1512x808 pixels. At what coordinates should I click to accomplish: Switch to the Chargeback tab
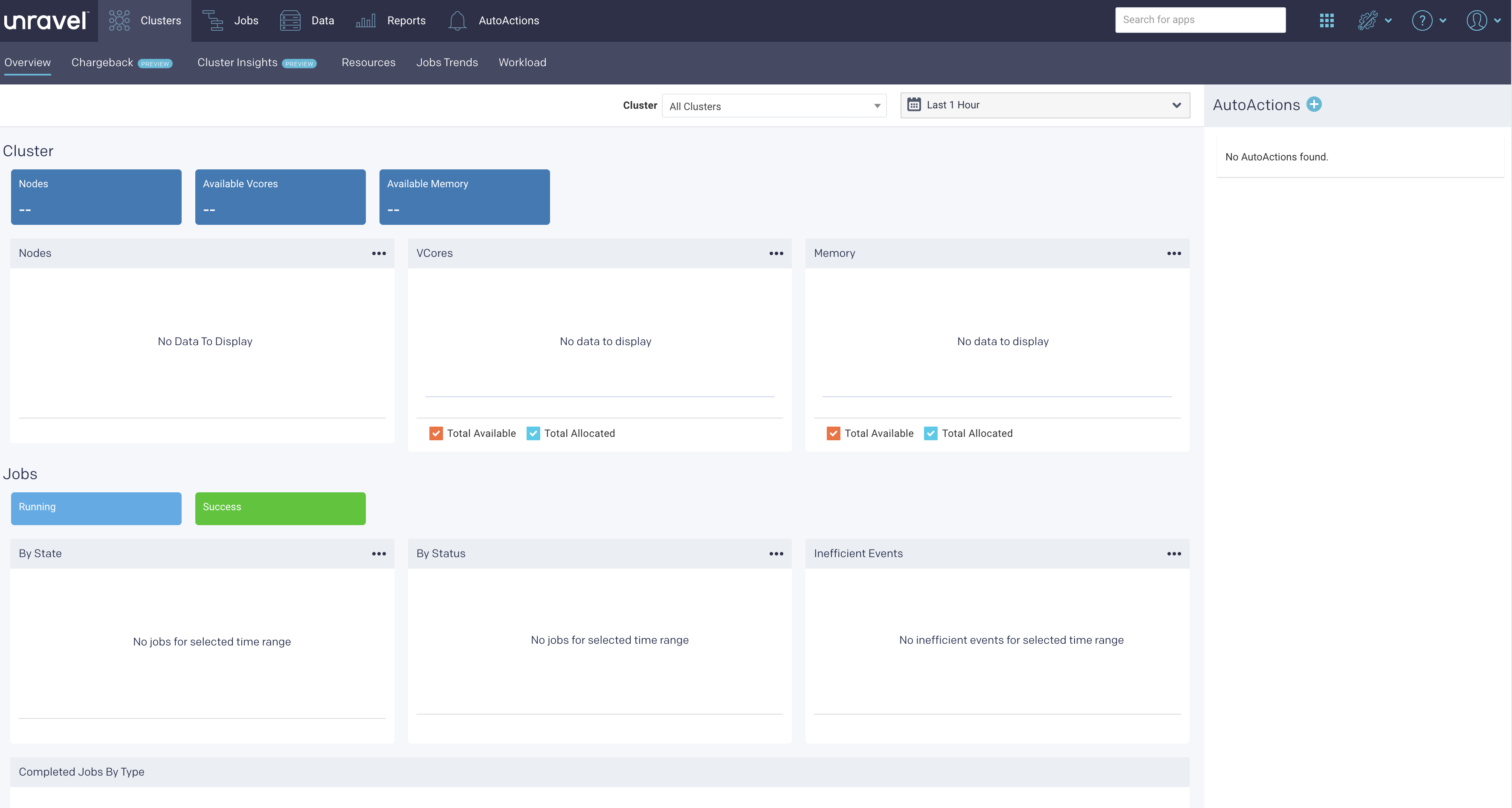tap(102, 62)
